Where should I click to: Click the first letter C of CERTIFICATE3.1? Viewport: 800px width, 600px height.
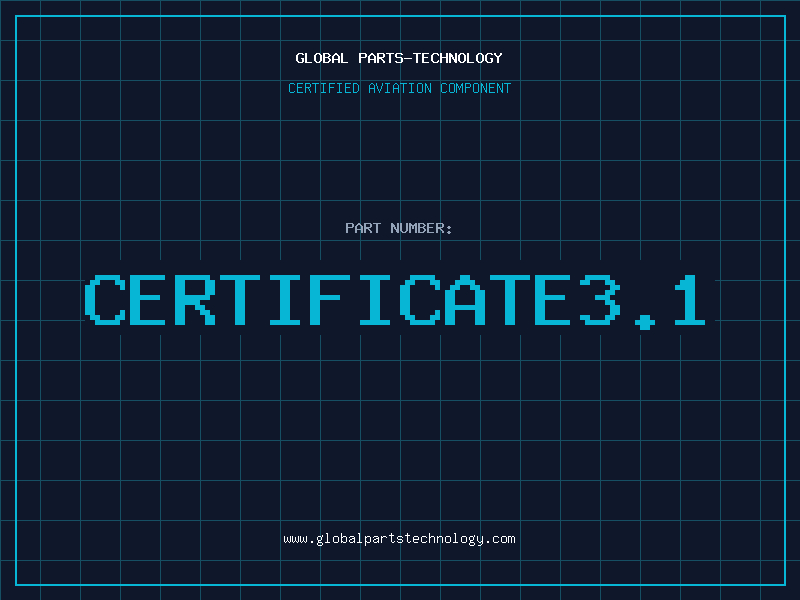[105, 299]
